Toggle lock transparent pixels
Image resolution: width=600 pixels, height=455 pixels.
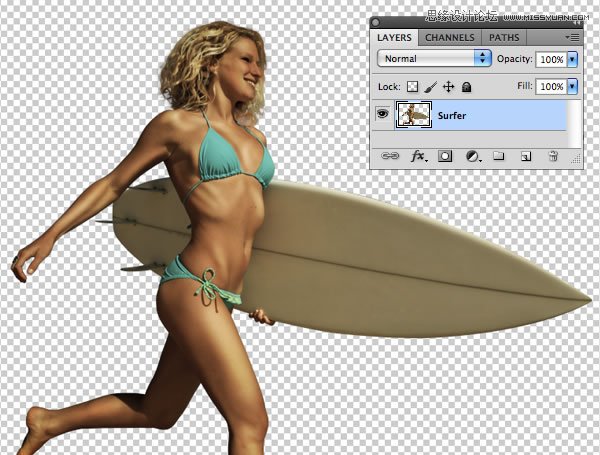pyautogui.click(x=412, y=87)
